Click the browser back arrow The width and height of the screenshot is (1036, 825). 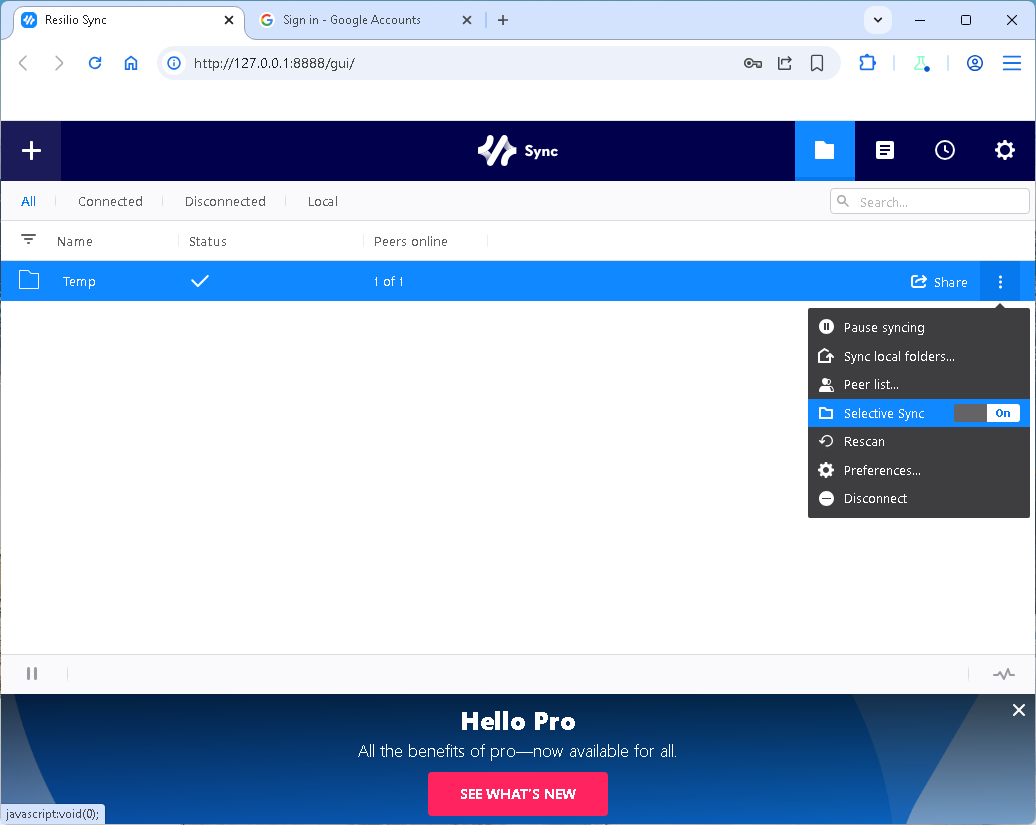23,63
